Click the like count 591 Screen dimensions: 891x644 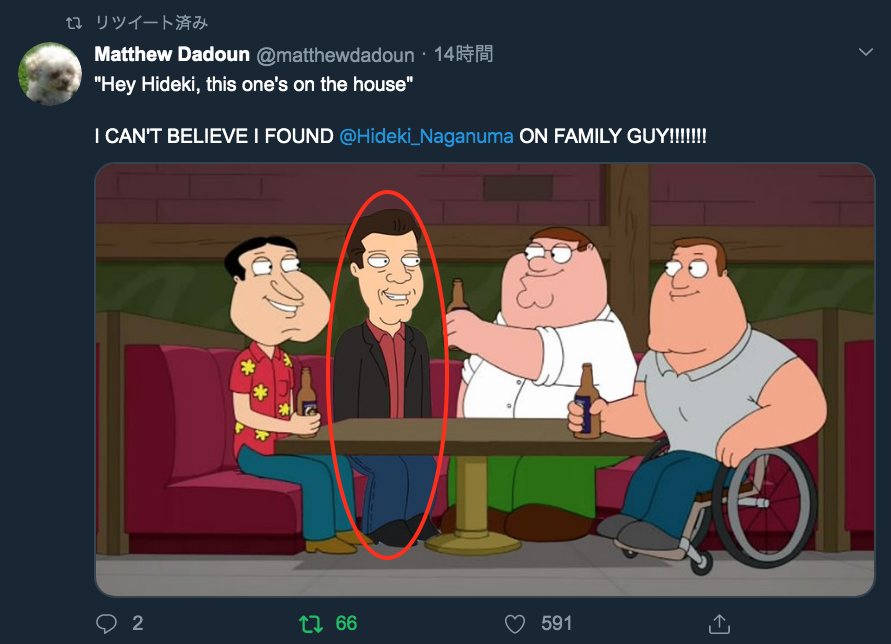556,624
